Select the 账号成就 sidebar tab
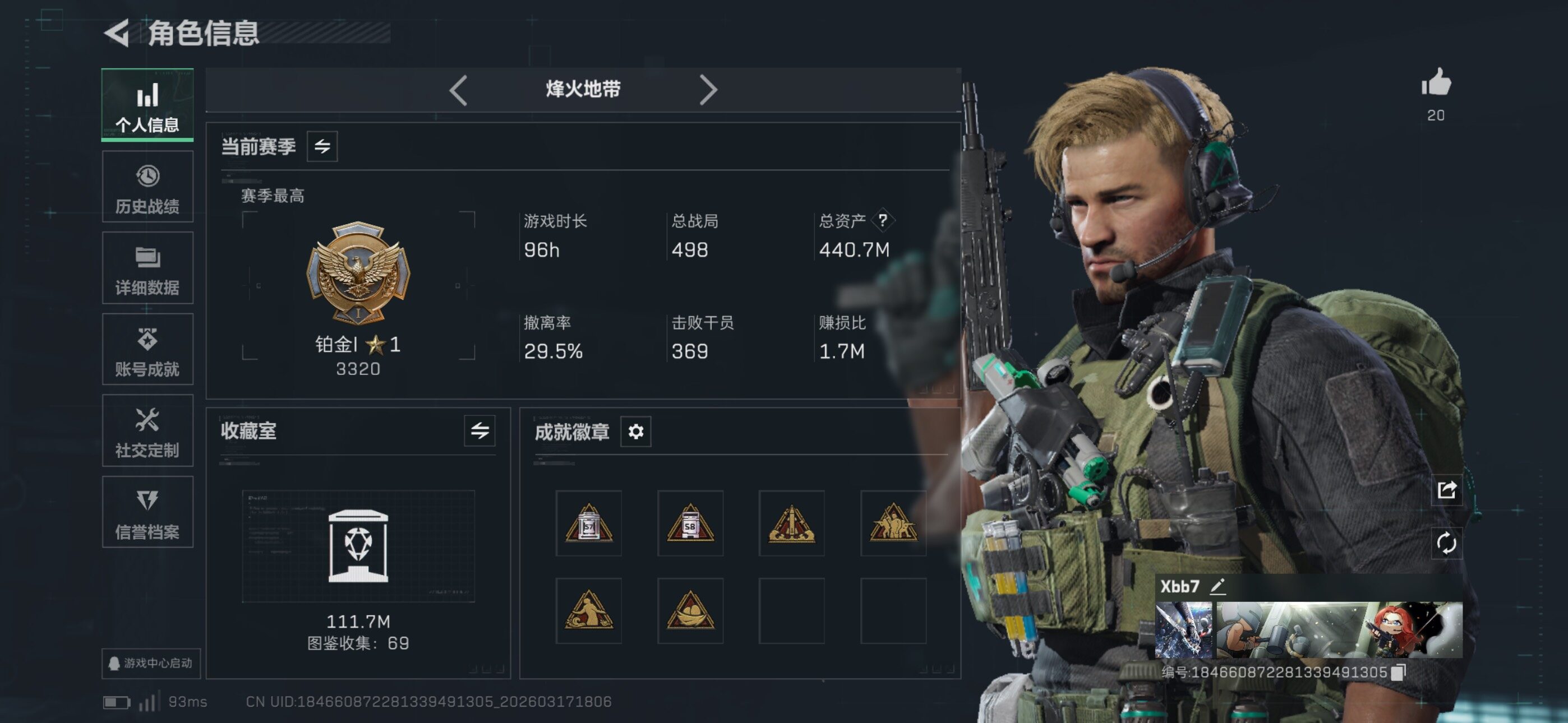 [147, 349]
